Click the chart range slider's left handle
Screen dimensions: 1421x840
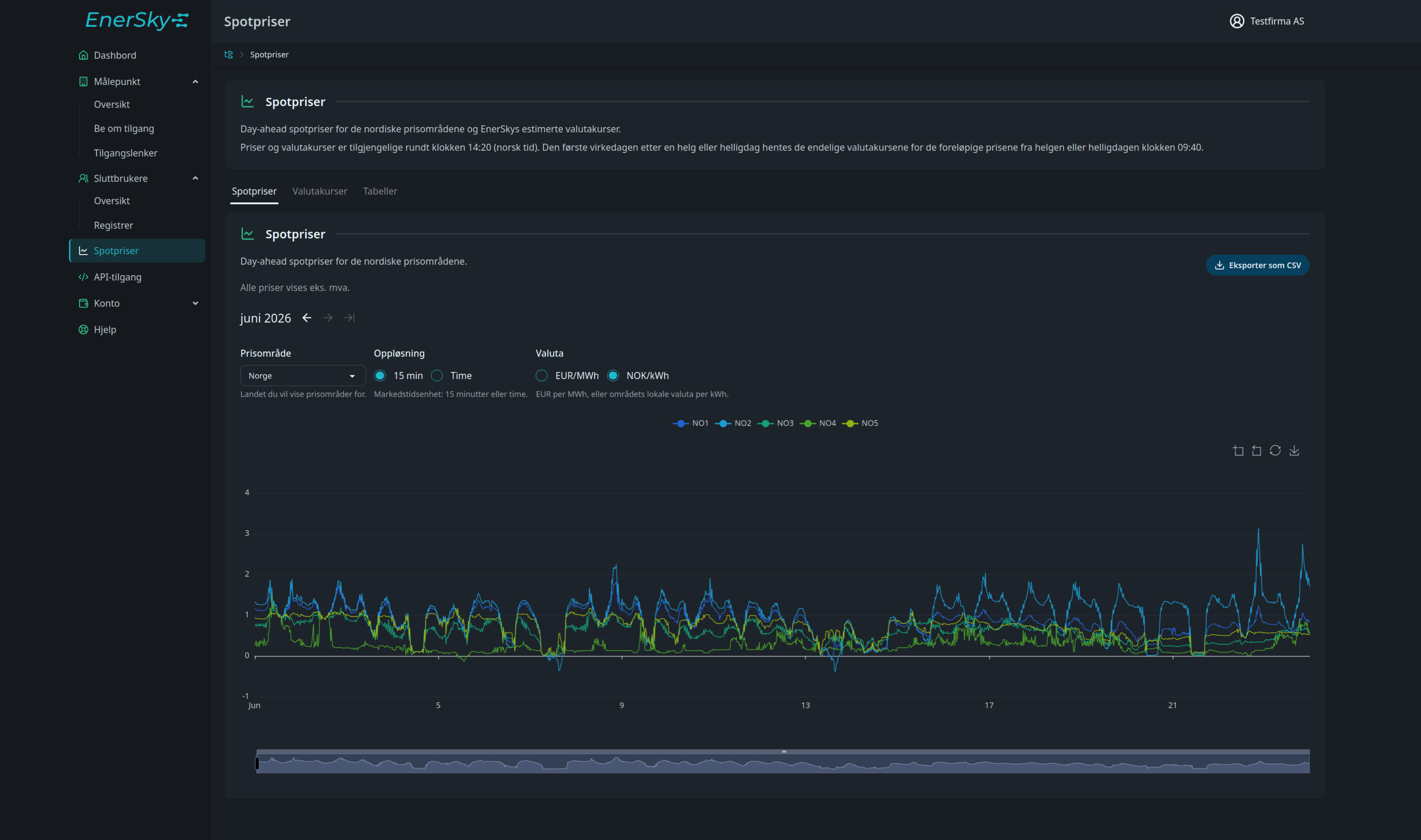(x=257, y=763)
